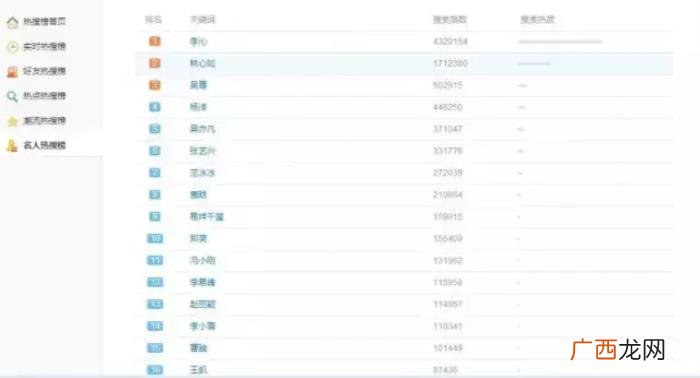The height and width of the screenshot is (378, 700).
Task: Open the keyword 张艺兴
Action: coord(202,151)
